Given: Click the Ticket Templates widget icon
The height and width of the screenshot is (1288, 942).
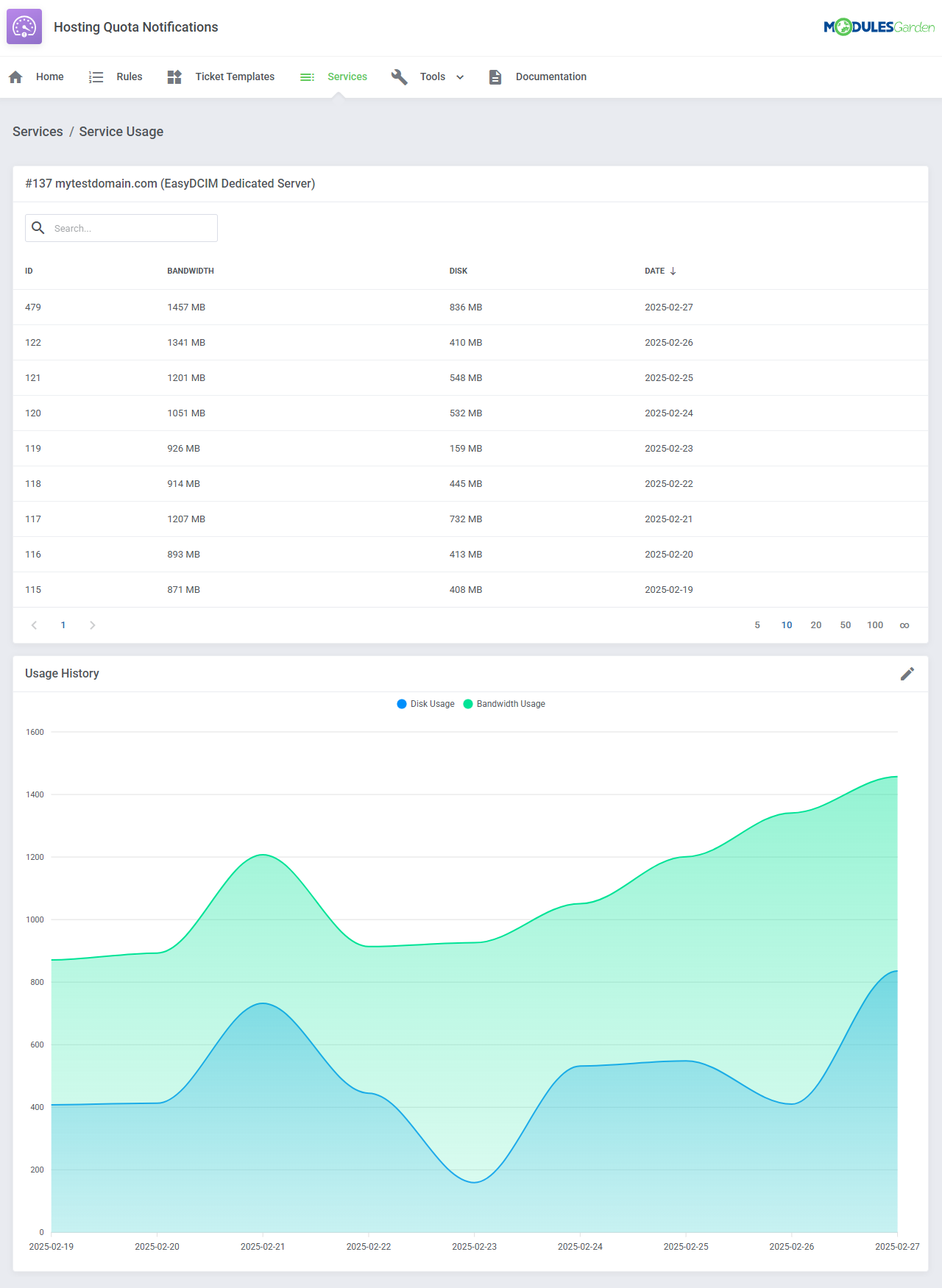Looking at the screenshot, I should (174, 77).
